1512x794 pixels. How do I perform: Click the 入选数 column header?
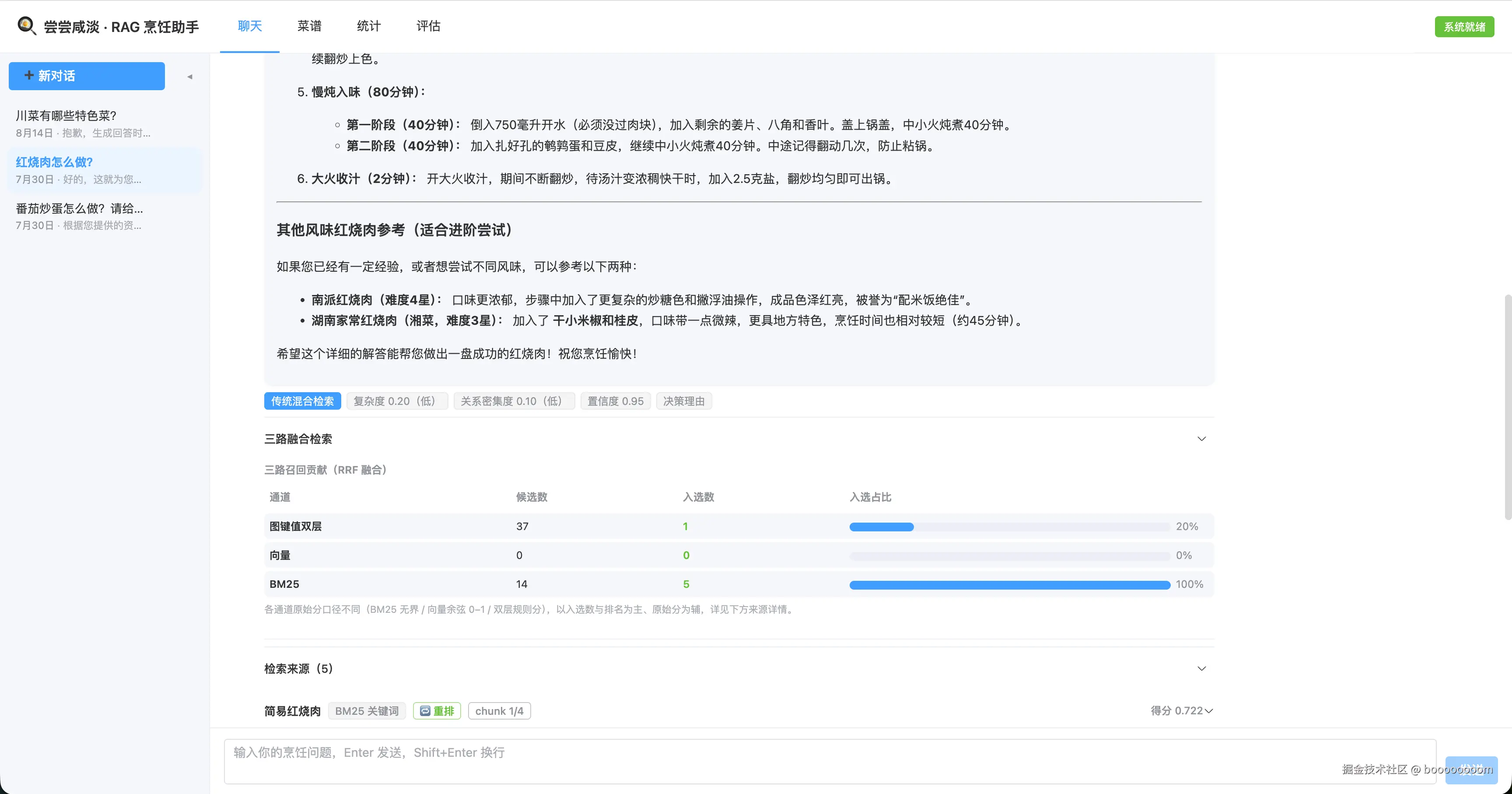point(699,497)
